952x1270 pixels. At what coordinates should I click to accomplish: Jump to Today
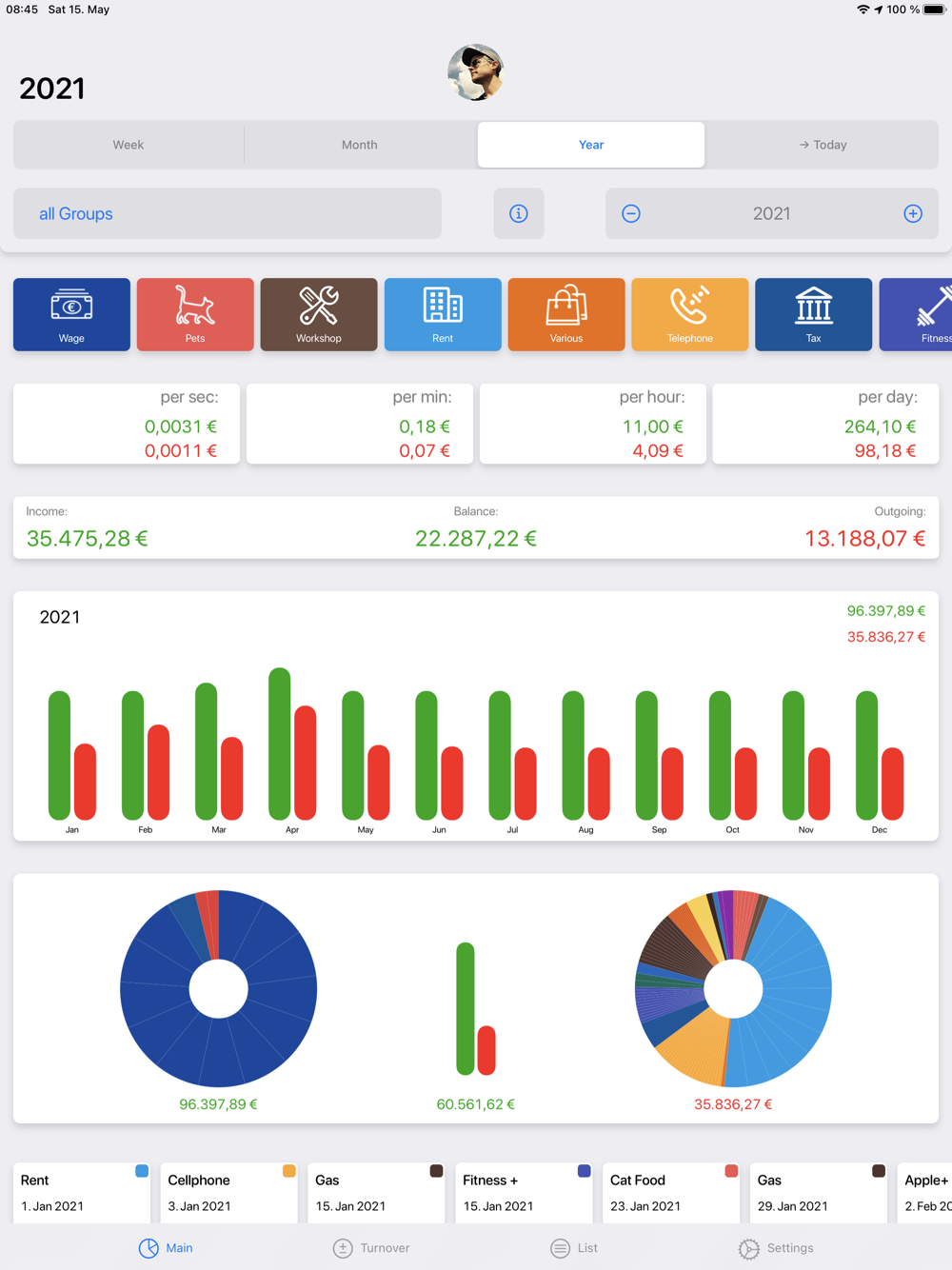[x=823, y=145]
